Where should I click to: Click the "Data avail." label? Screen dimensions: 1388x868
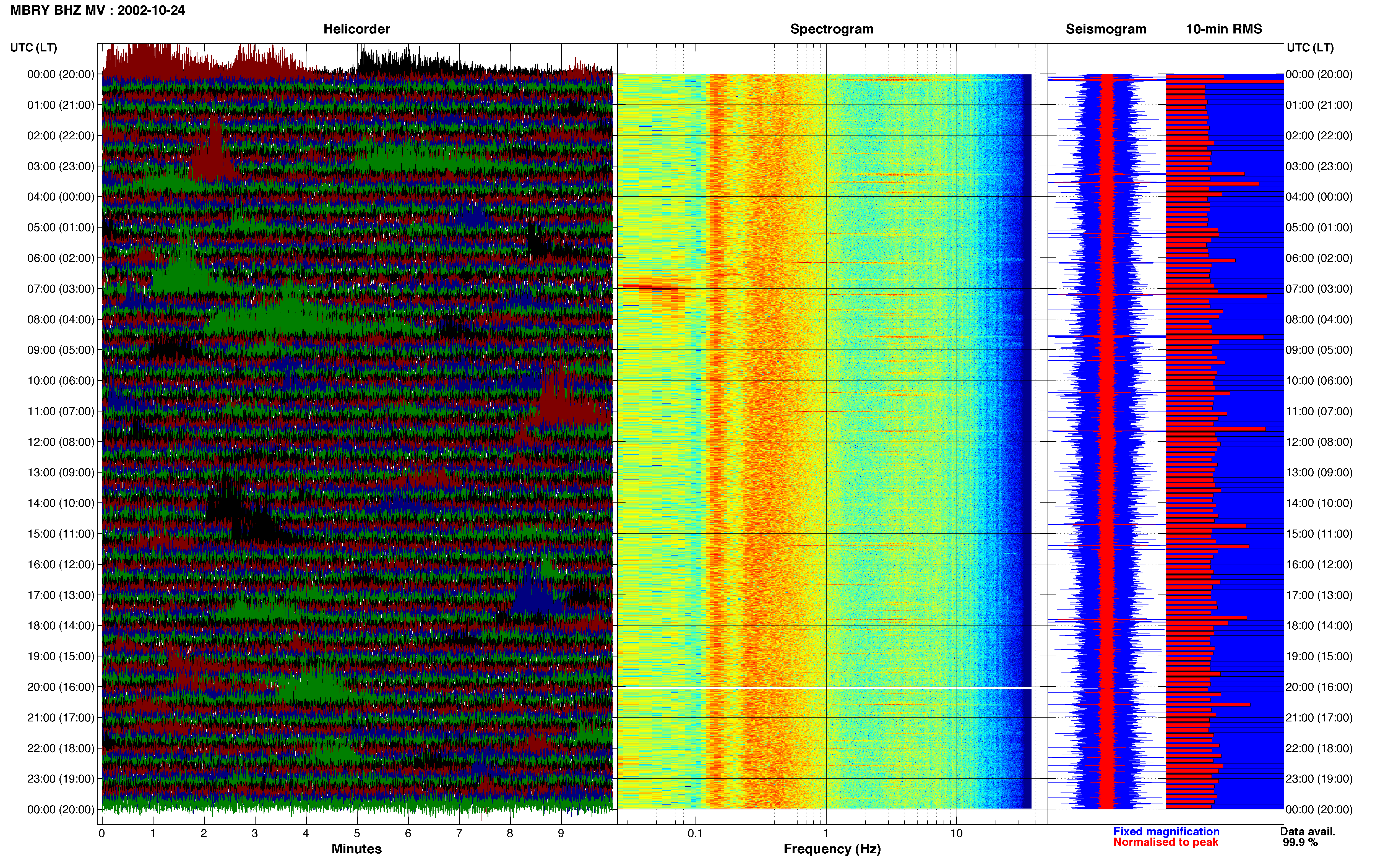click(x=1308, y=831)
